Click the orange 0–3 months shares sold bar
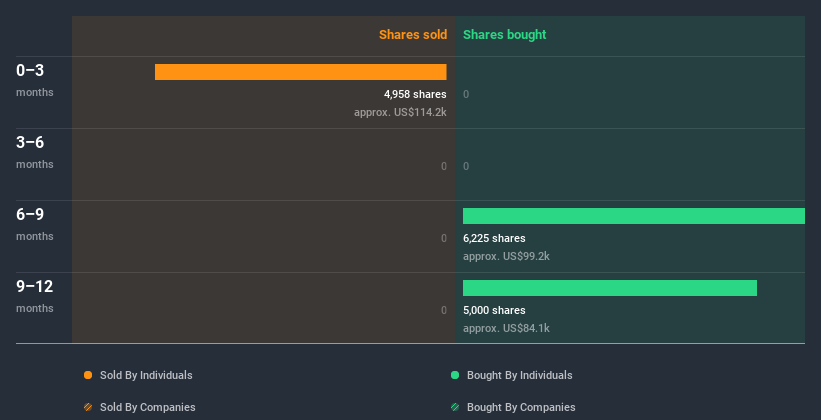 [x=301, y=72]
